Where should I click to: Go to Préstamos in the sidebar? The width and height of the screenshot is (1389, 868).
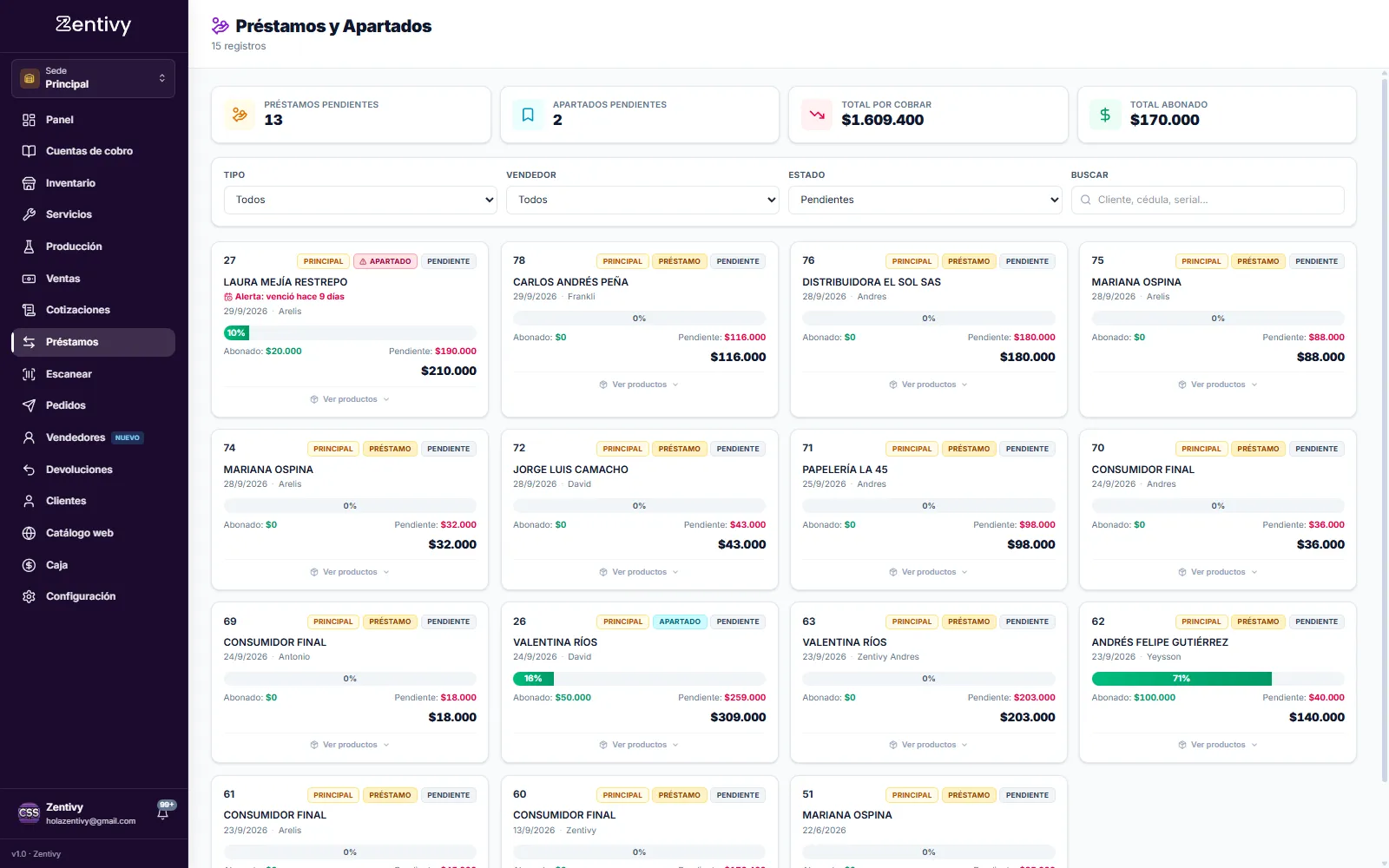pos(93,342)
